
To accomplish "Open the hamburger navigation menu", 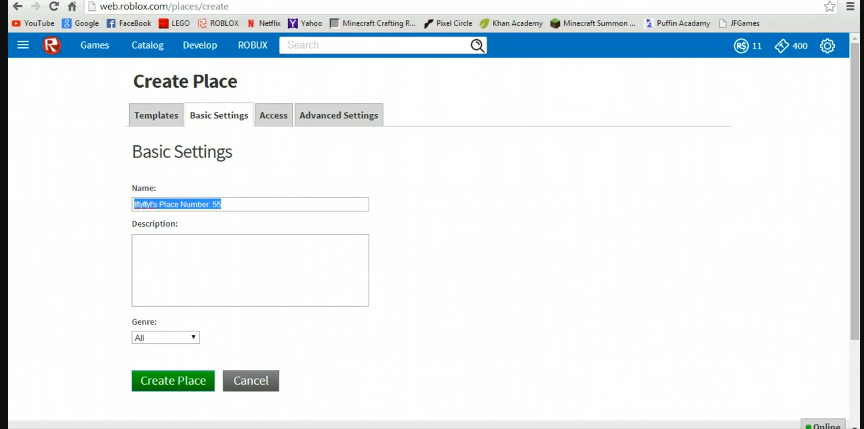I will click(x=23, y=45).
